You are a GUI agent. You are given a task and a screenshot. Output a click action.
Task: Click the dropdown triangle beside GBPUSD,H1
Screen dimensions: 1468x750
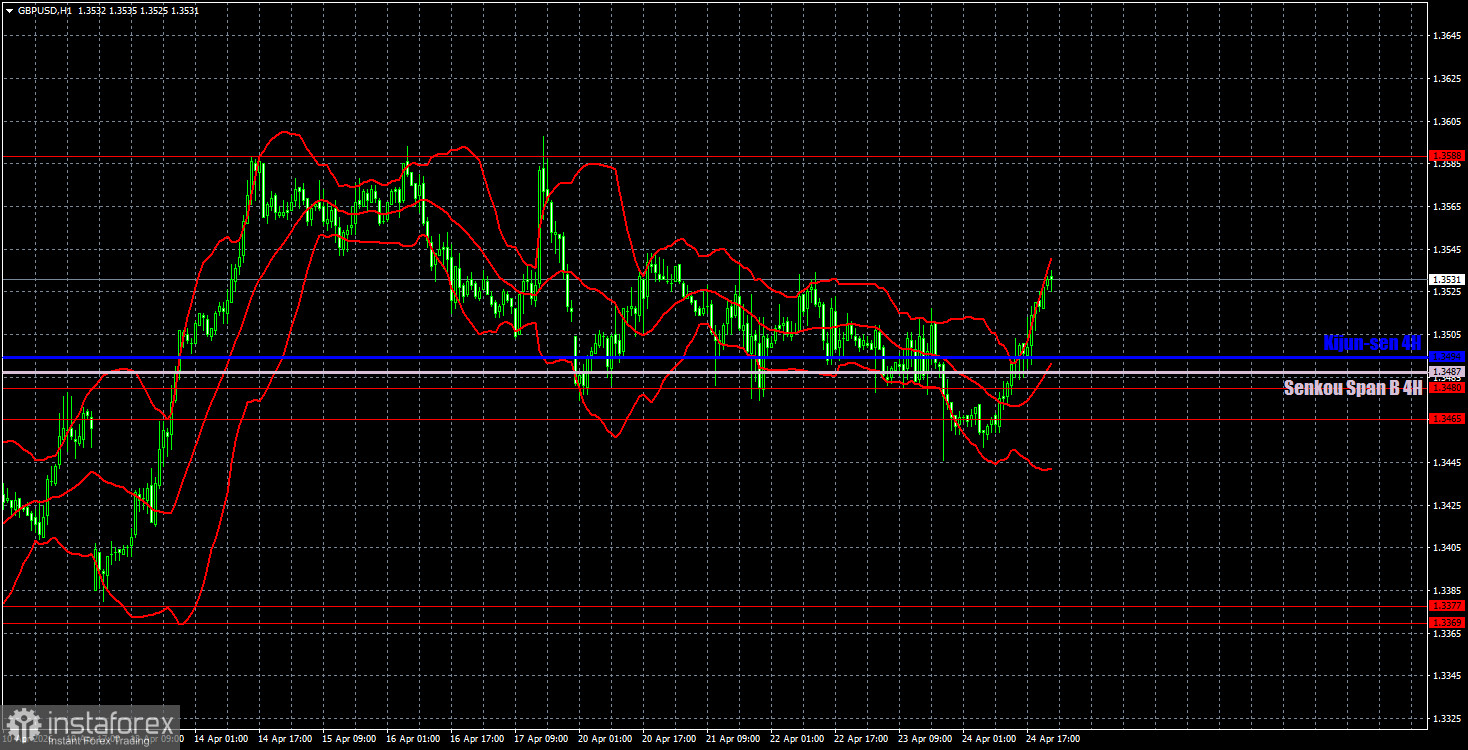tap(9, 10)
